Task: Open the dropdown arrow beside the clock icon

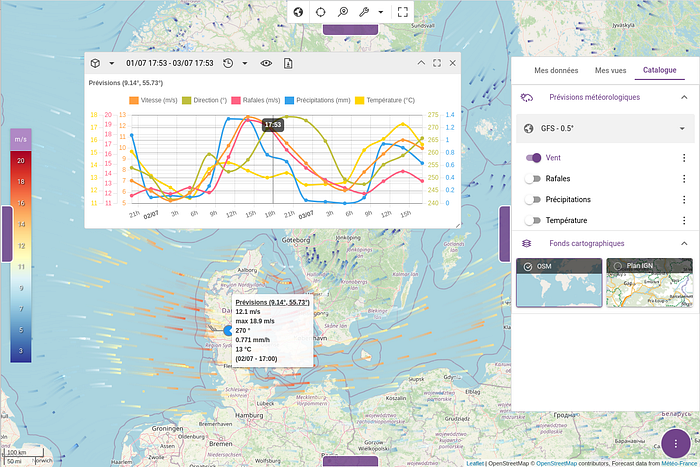Action: [x=245, y=63]
